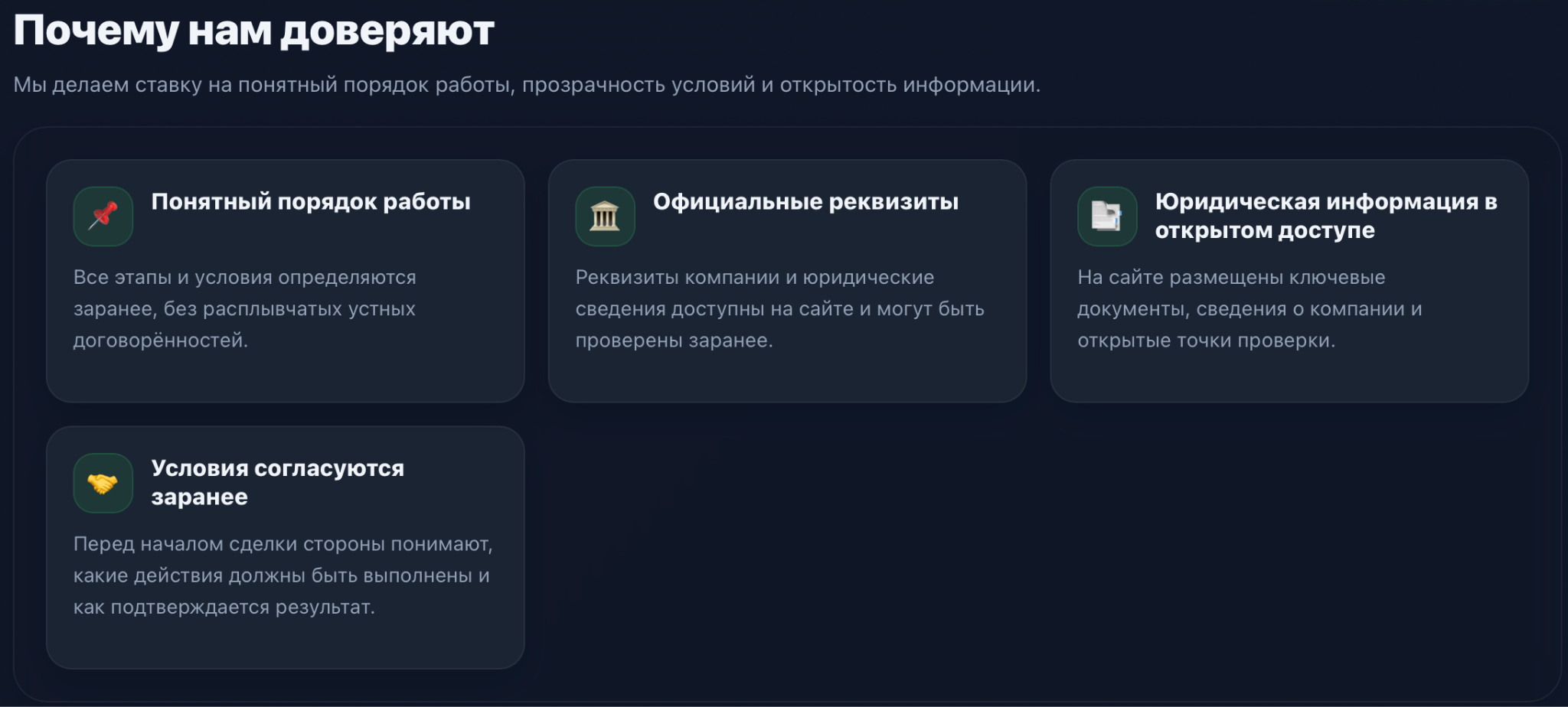Select the 'Официальные реквизиты' card title
Image resolution: width=1568 pixels, height=707 pixels.
[805, 202]
